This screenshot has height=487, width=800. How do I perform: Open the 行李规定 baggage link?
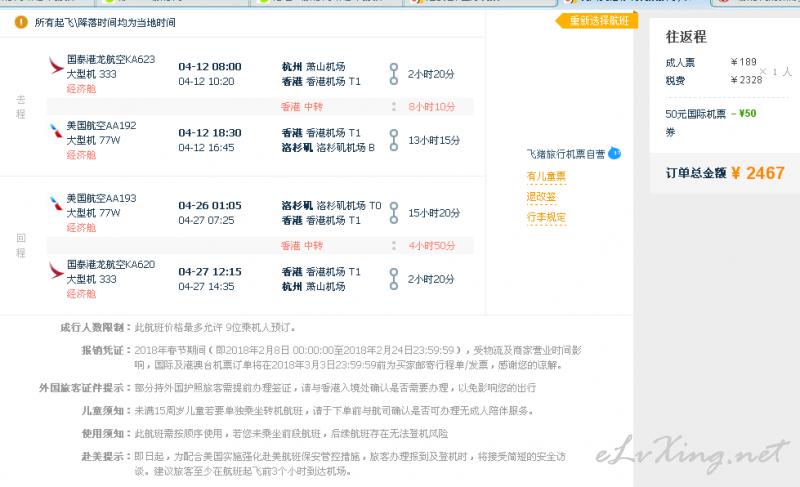pos(546,217)
